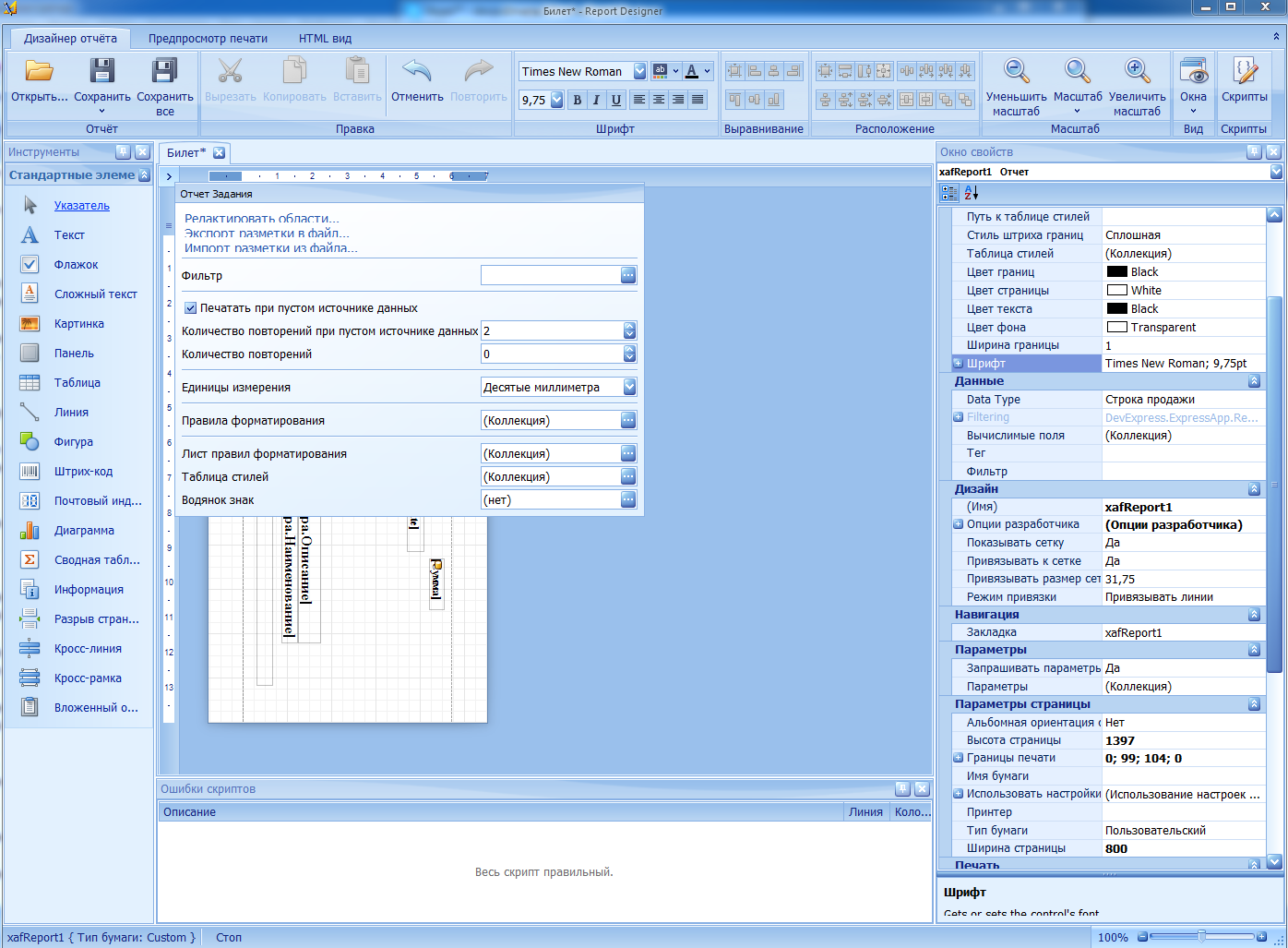Open a report with the Открыть icon
The image size is (1288, 948).
pos(39,71)
